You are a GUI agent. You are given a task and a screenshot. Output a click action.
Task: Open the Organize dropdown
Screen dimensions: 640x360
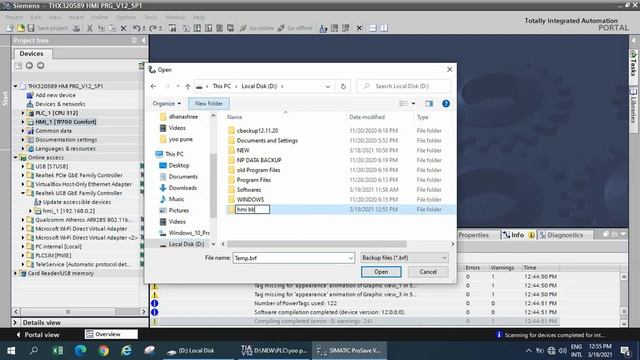[x=167, y=104]
